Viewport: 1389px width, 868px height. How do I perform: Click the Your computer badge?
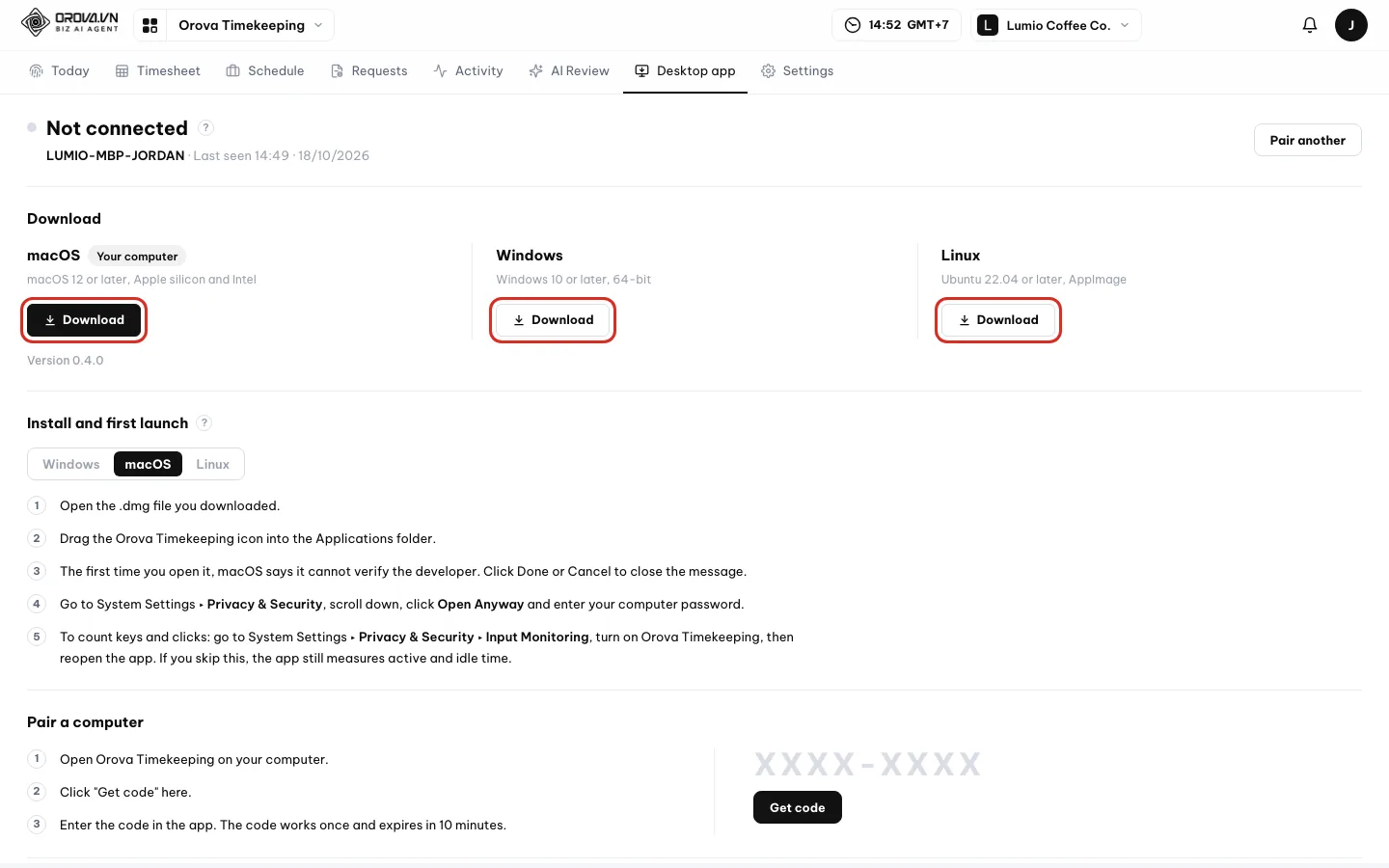click(137, 257)
